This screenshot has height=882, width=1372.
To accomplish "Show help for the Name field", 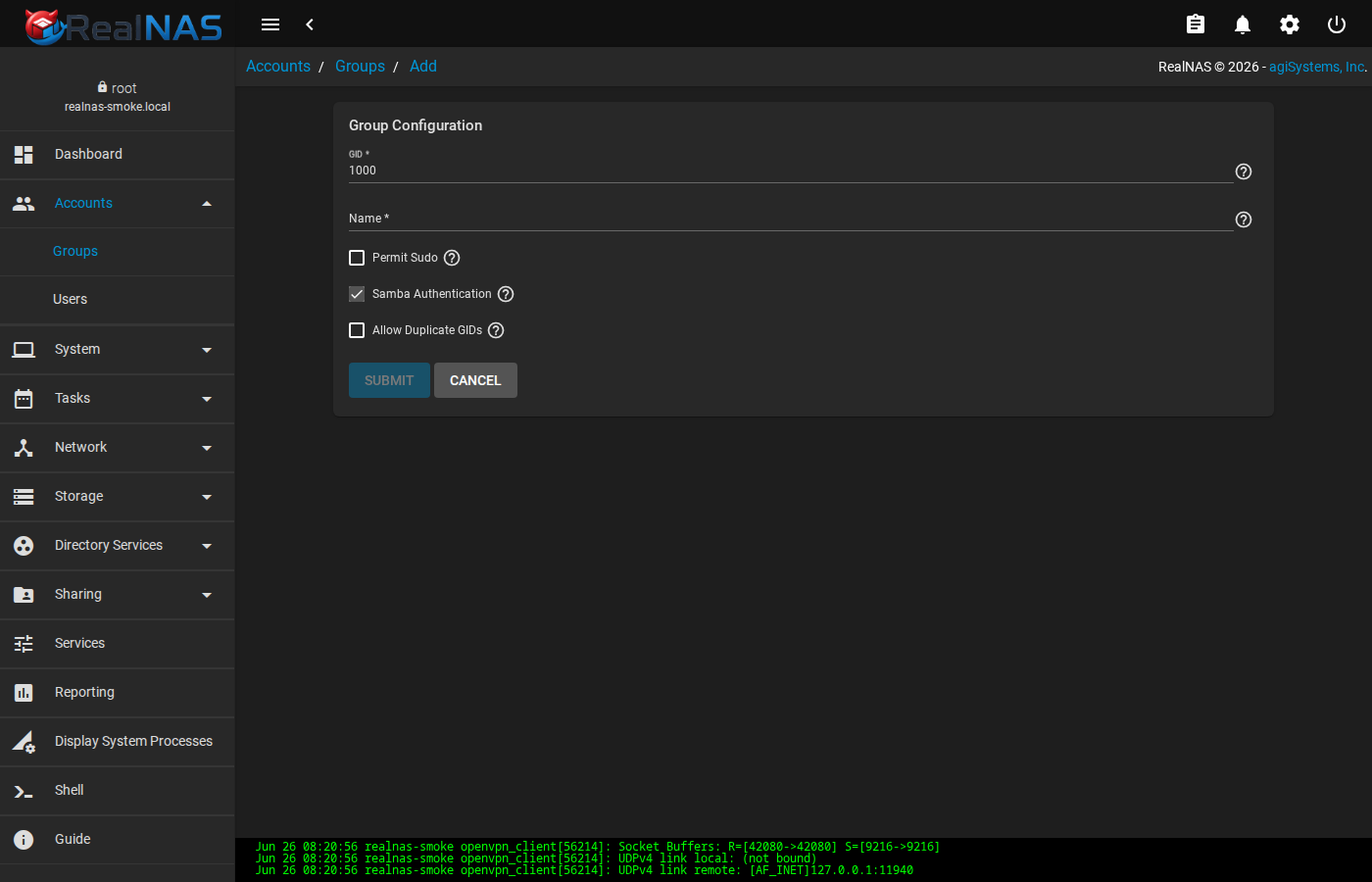I will [x=1244, y=220].
